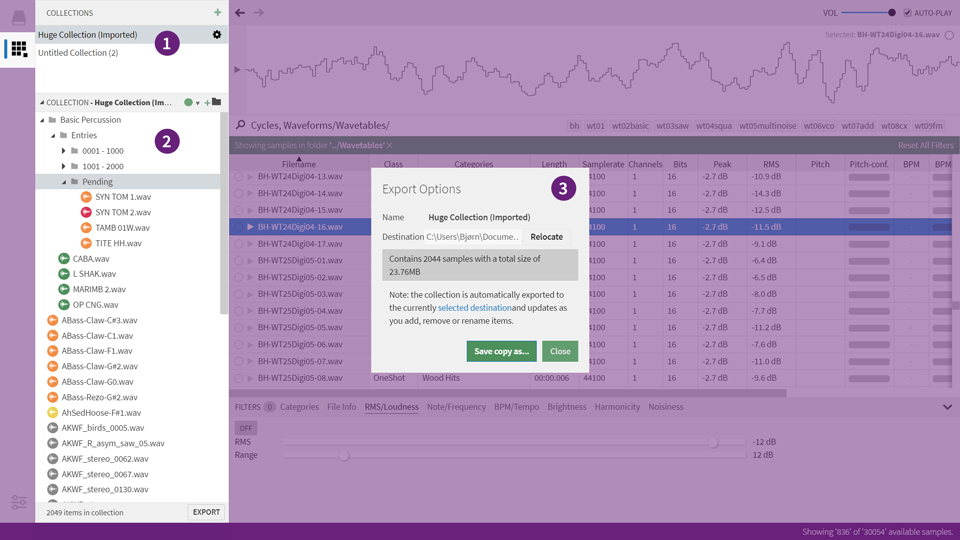The image size is (960, 540).
Task: Navigate back with the left arrow
Action: (x=240, y=12)
